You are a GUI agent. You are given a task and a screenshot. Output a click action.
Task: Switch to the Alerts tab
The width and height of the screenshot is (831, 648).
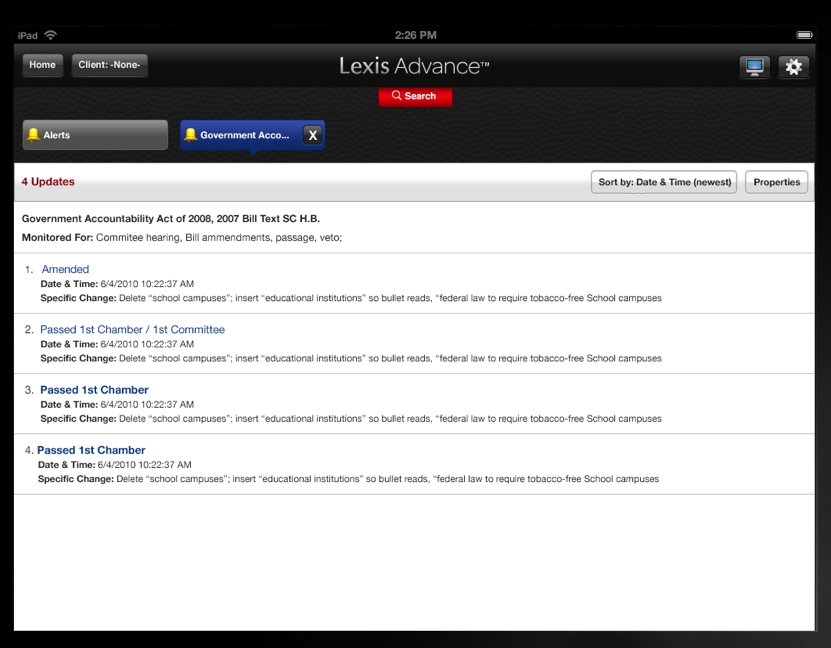tap(94, 134)
